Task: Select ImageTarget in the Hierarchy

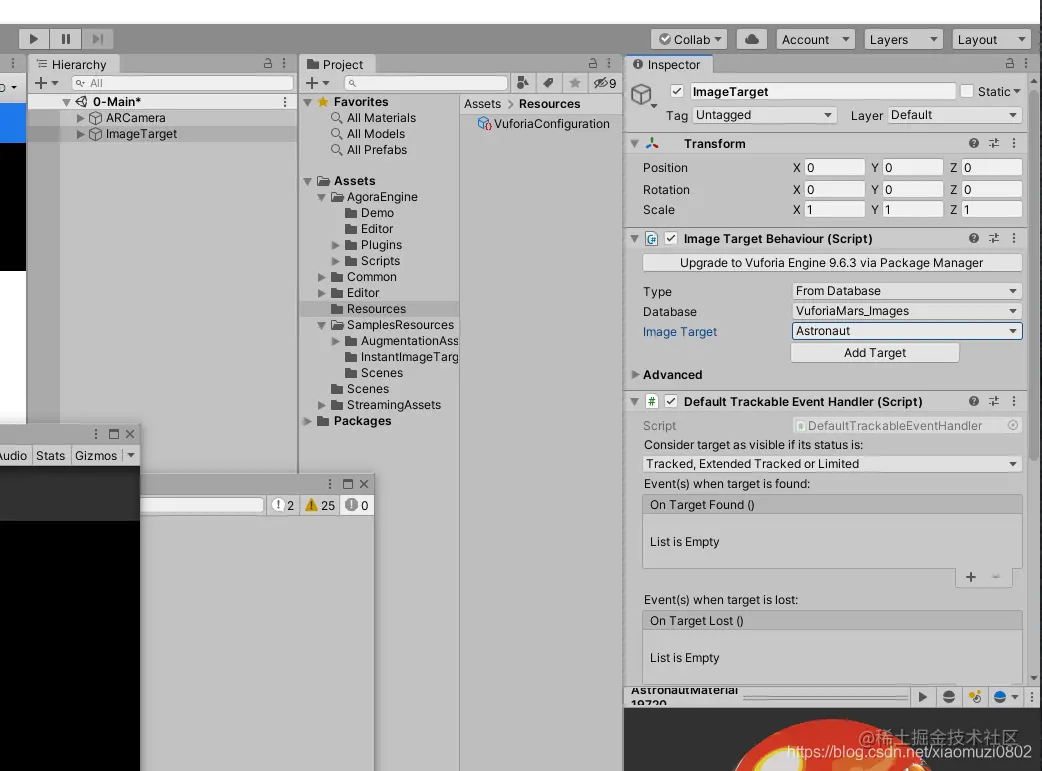Action: pos(141,134)
